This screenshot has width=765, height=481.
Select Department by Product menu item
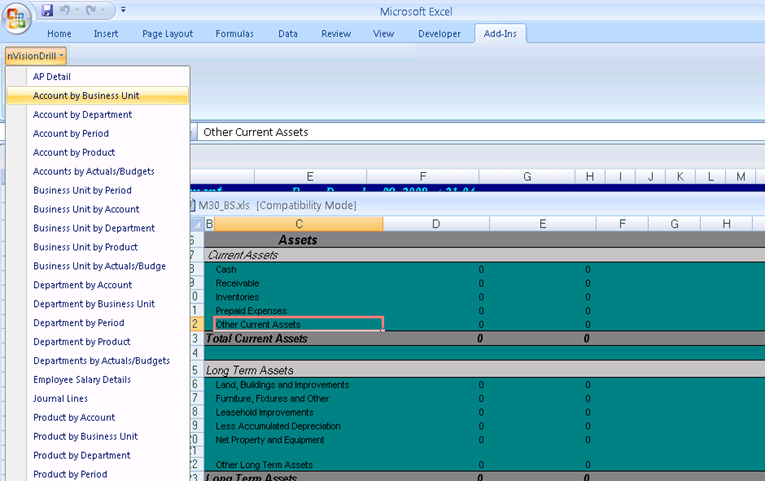coord(98,342)
